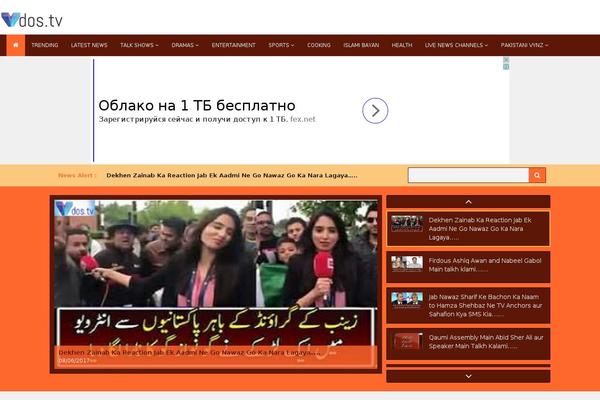Click the 'News Alert :' label
600x400 pixels.
77,175
